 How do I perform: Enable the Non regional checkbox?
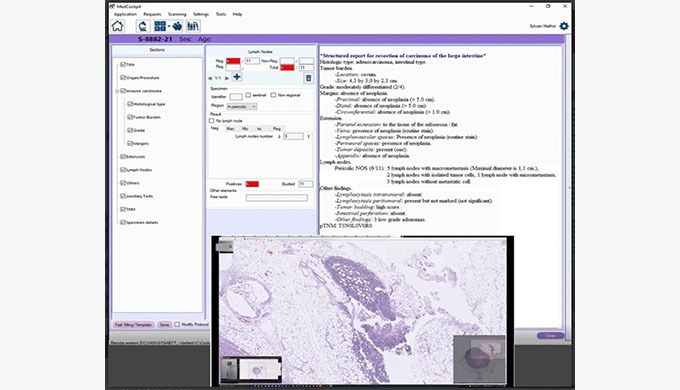[273, 95]
